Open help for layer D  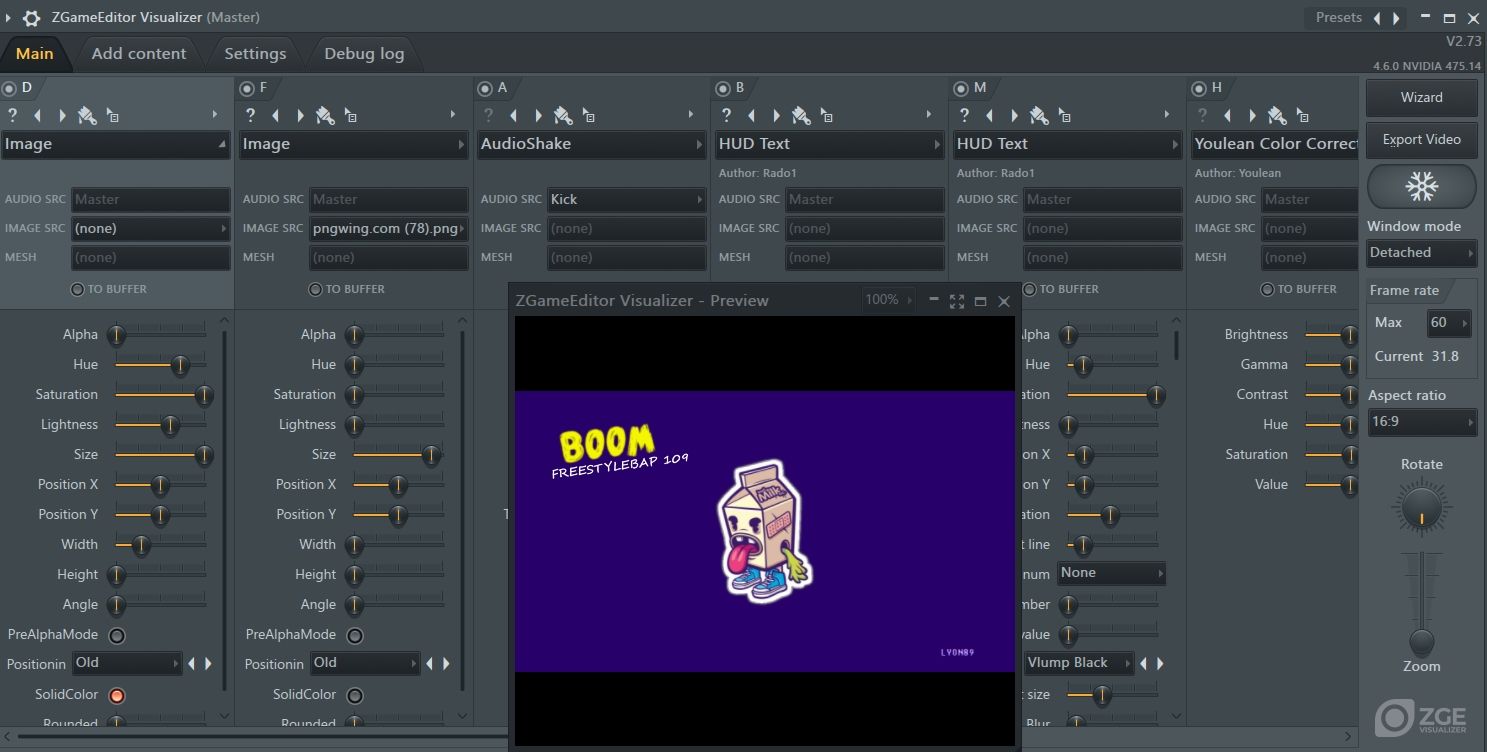[x=13, y=115]
